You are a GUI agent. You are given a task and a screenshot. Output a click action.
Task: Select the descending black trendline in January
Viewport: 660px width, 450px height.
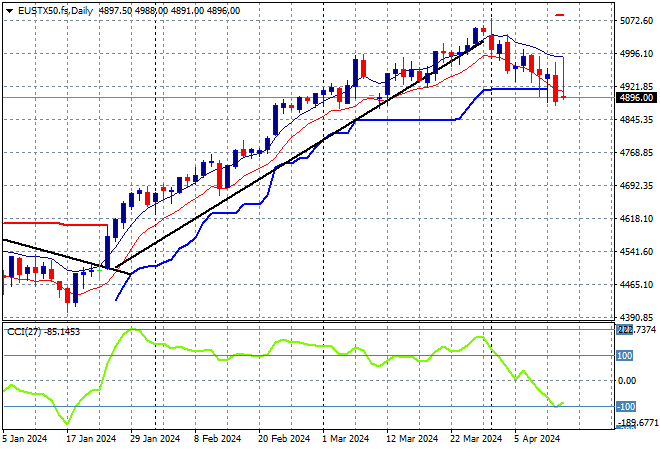[60, 254]
